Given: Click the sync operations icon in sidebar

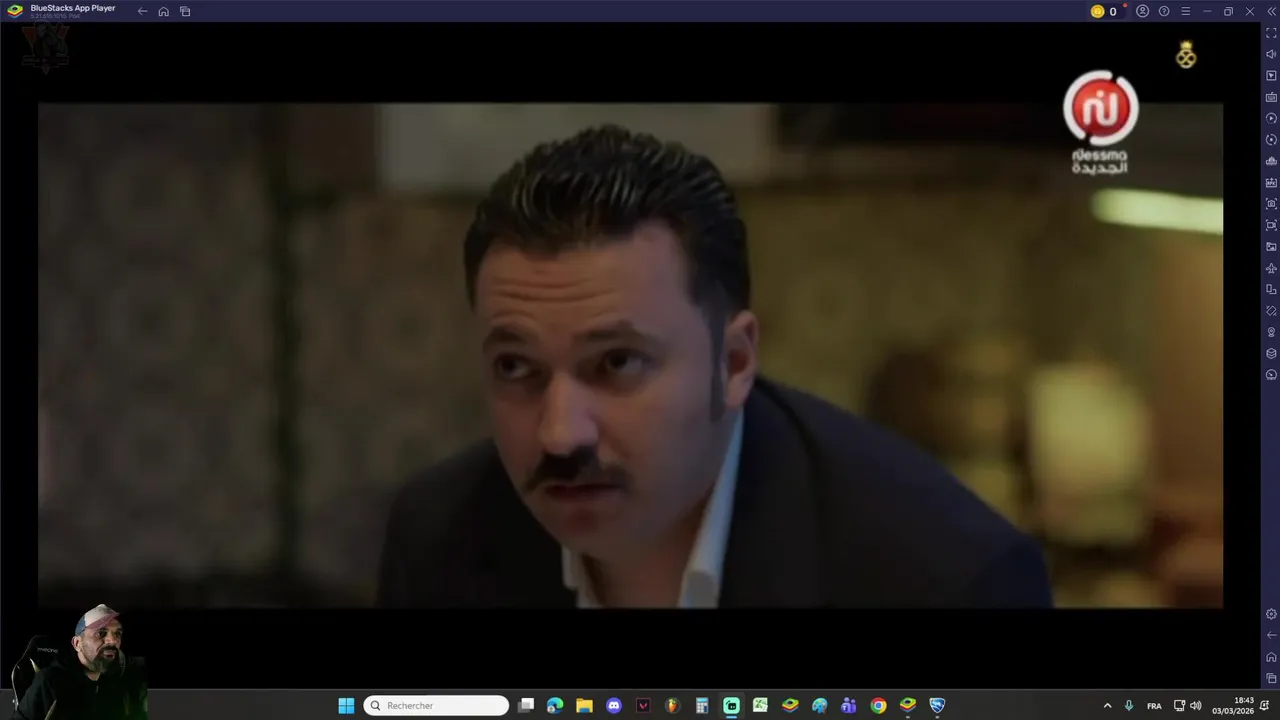Looking at the screenshot, I should [1271, 140].
